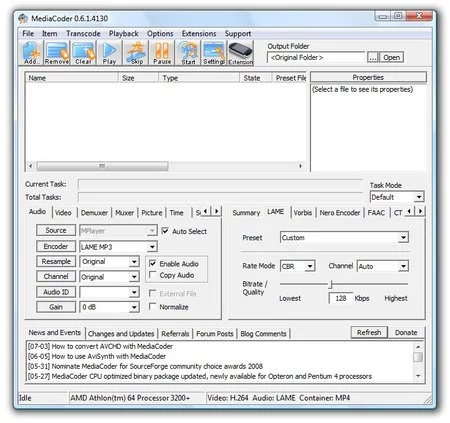Switch to the Muxer tab

click(124, 213)
